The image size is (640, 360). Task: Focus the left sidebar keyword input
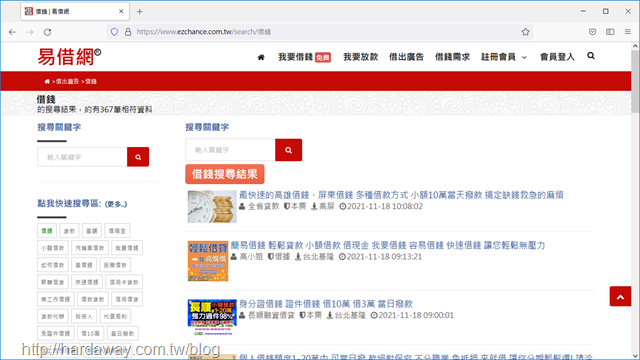point(82,157)
